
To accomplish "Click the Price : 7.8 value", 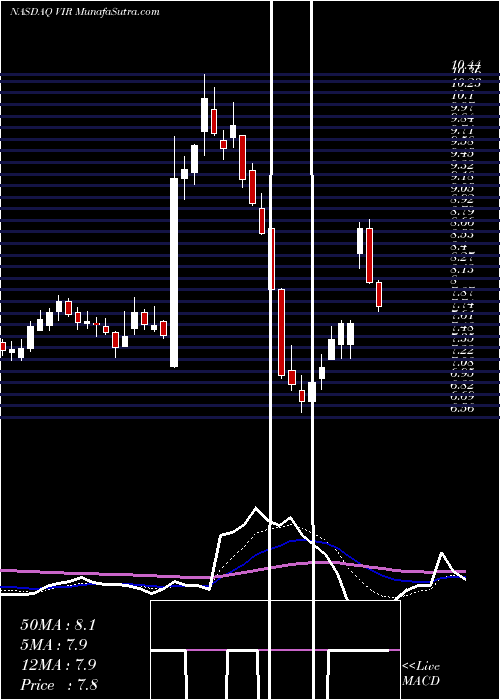I will click(x=59, y=685).
